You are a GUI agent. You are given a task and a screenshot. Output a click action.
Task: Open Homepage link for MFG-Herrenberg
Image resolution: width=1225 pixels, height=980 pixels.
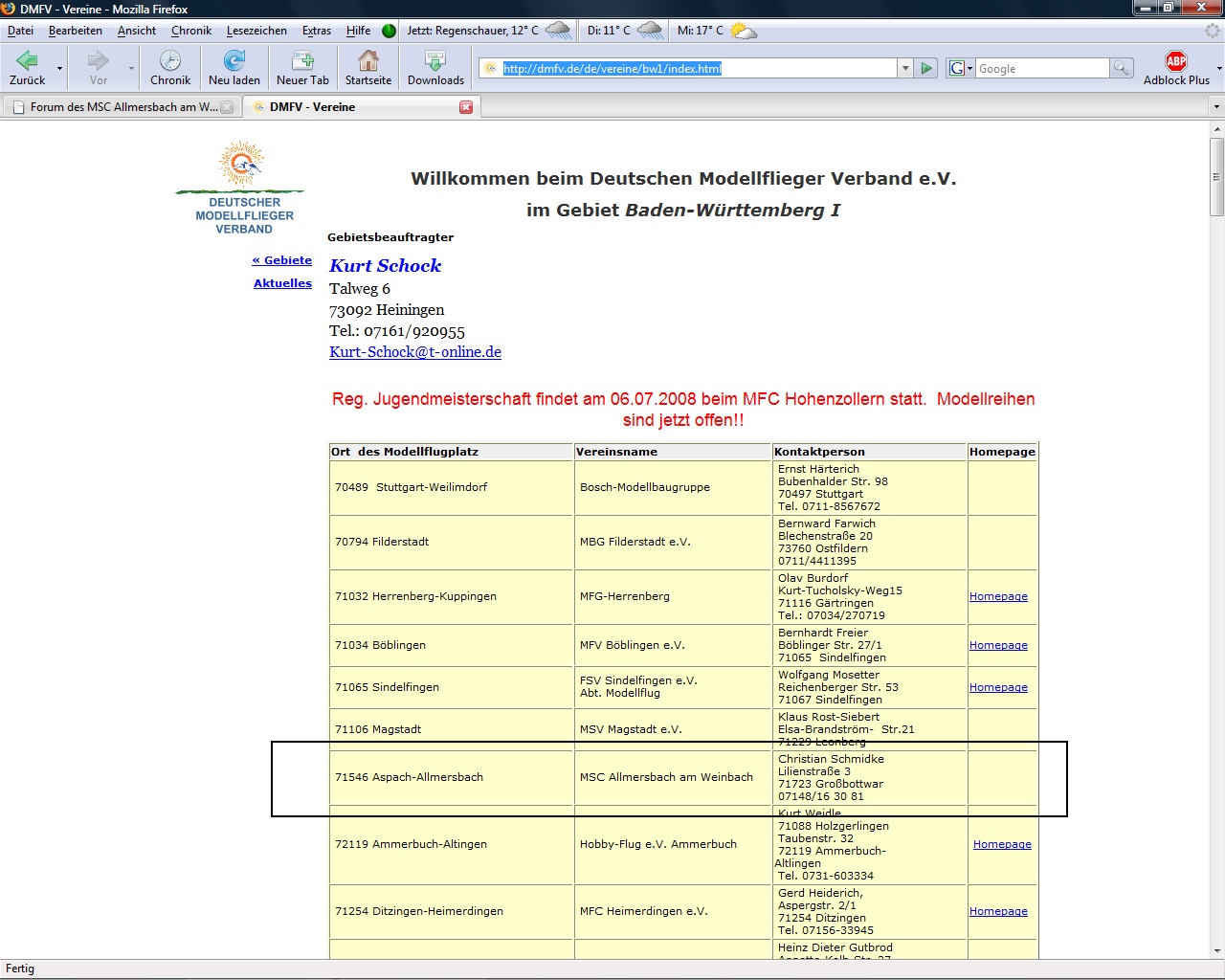tap(998, 596)
